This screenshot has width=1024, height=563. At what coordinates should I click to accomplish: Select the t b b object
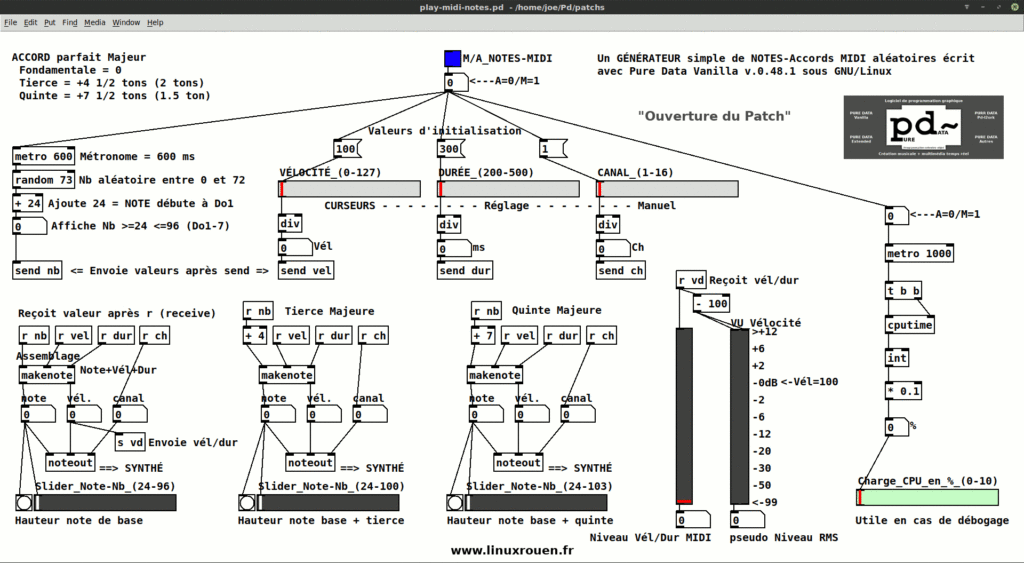(904, 291)
